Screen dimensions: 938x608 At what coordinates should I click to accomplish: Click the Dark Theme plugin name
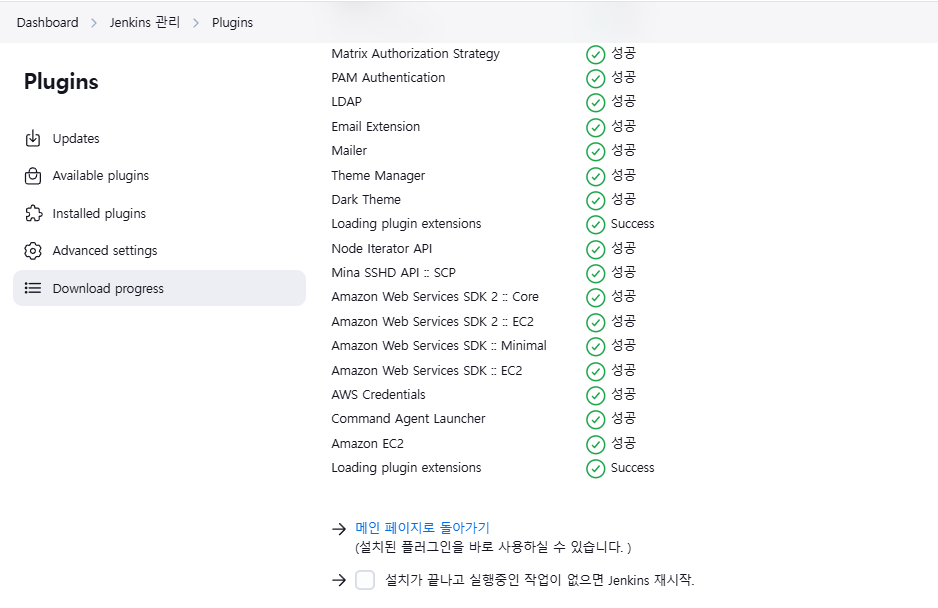pos(366,200)
